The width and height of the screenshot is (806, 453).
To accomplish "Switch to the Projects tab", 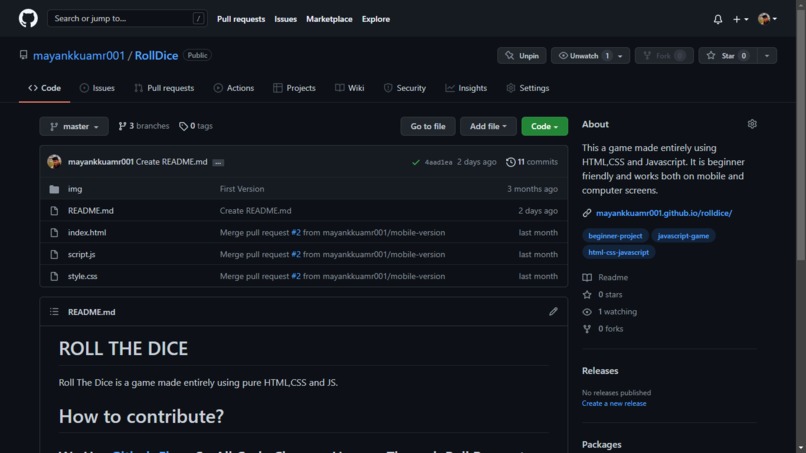I will (295, 88).
